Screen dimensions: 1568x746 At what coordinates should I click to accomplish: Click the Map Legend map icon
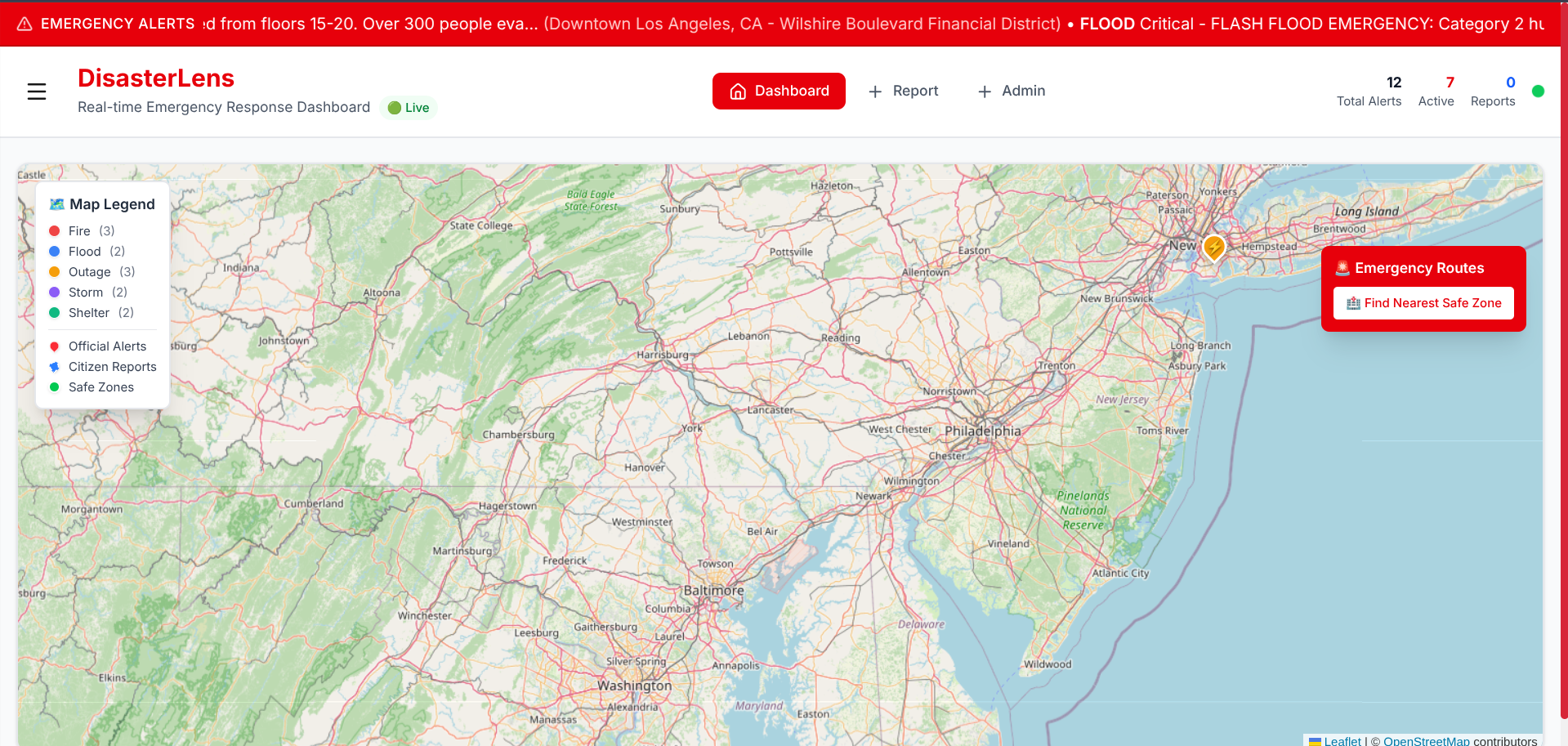coord(56,204)
